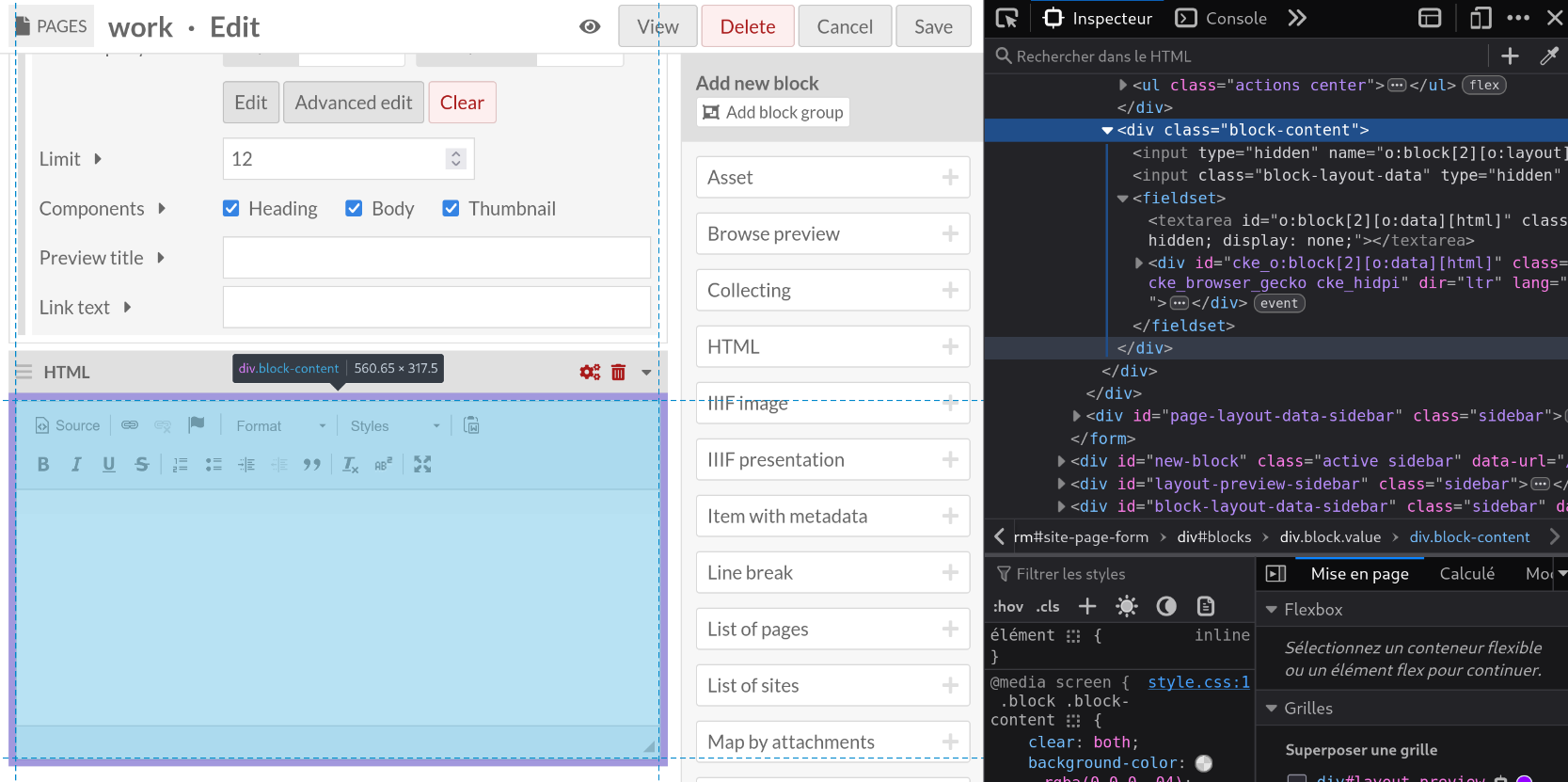1568x782 pixels.
Task: Collapse the Flexbox section
Action: tap(1272, 610)
